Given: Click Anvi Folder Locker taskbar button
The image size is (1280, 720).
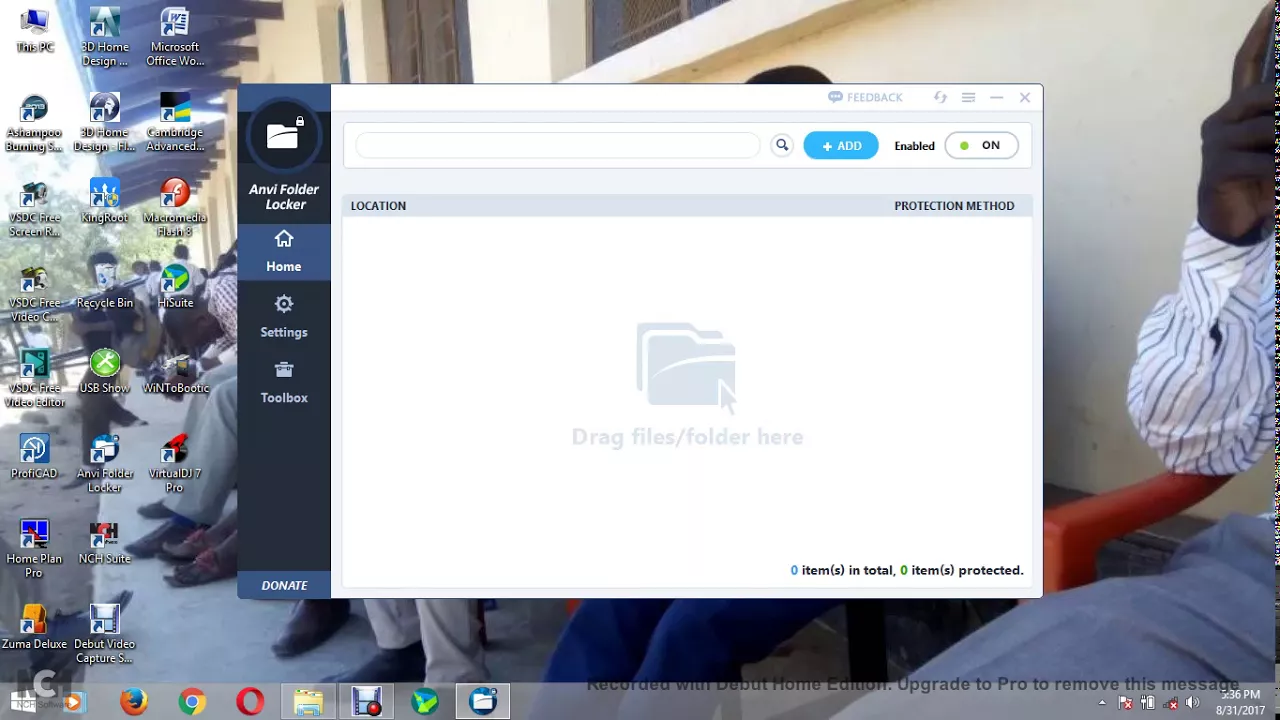Looking at the screenshot, I should pos(483,701).
